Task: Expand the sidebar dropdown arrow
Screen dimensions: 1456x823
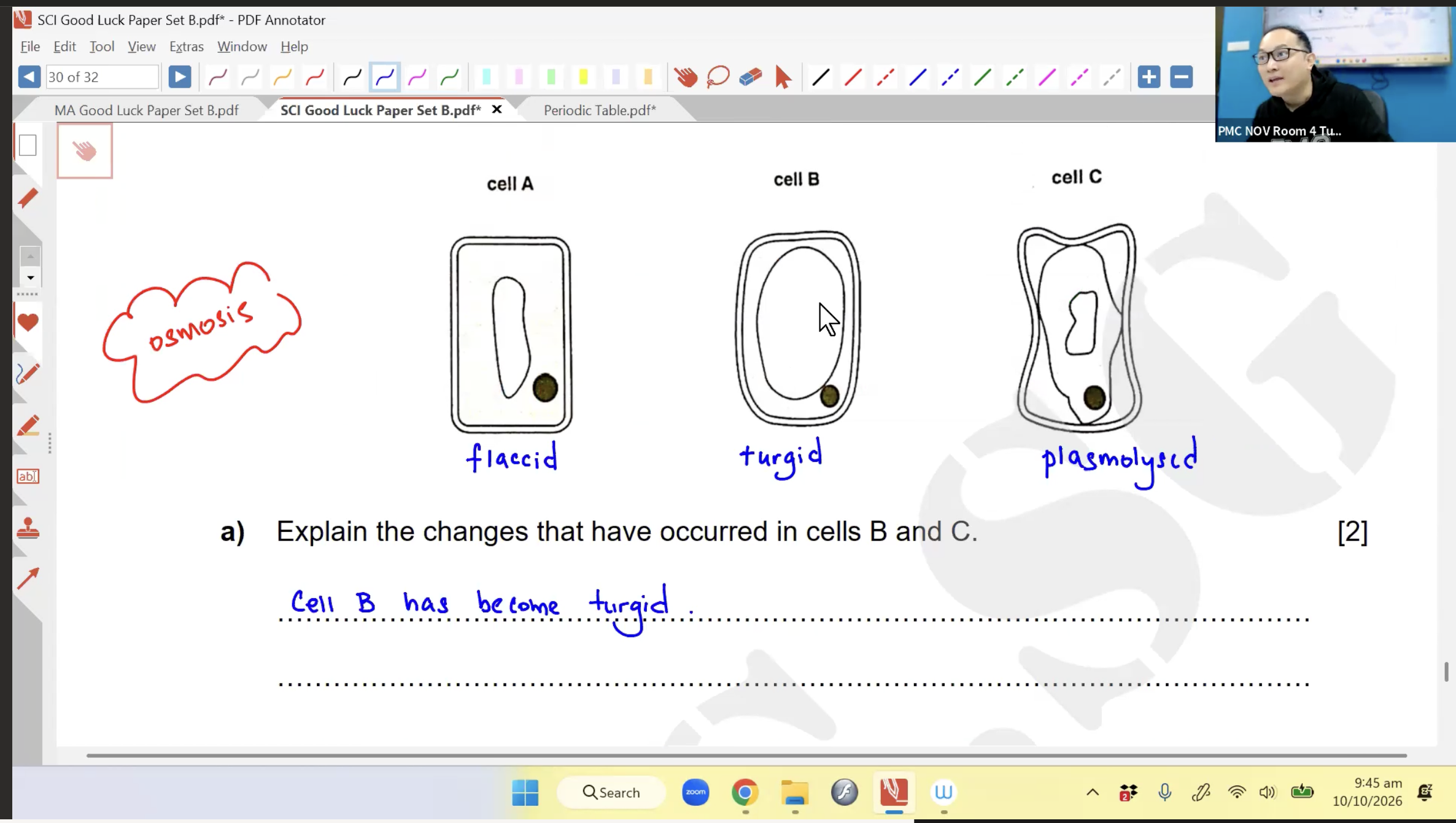Action: (30, 278)
